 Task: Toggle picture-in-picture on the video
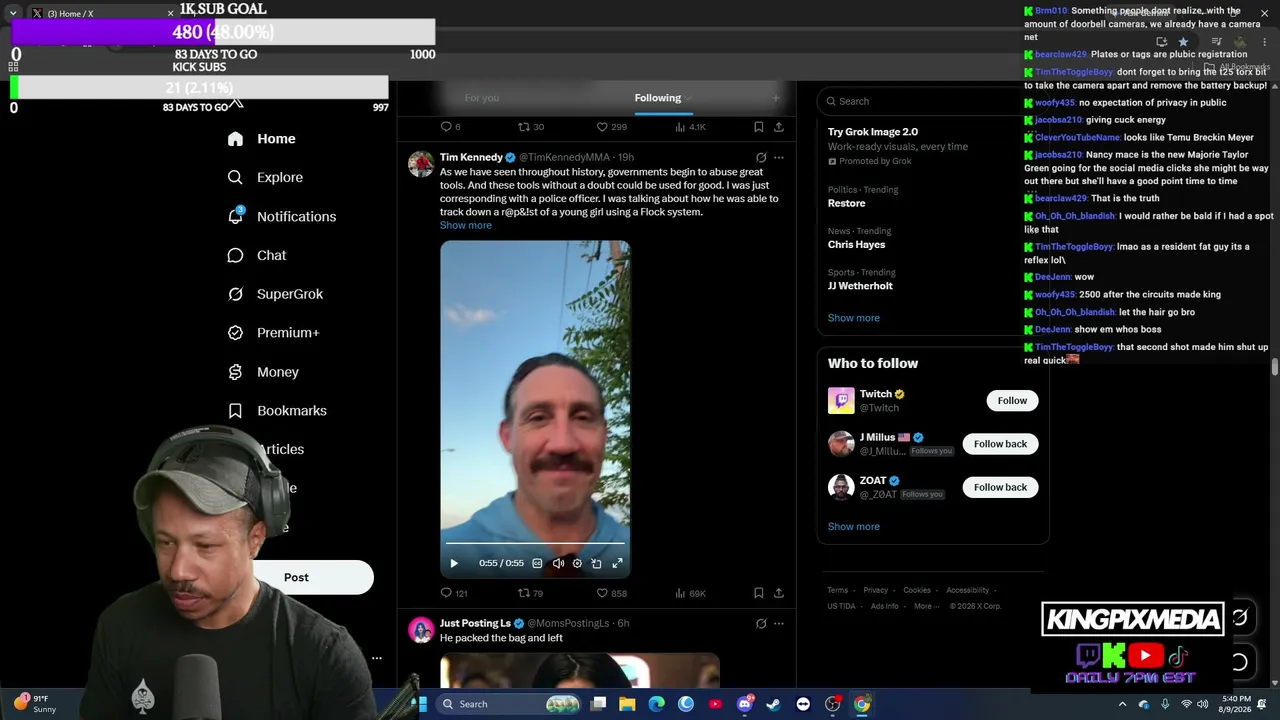[597, 563]
